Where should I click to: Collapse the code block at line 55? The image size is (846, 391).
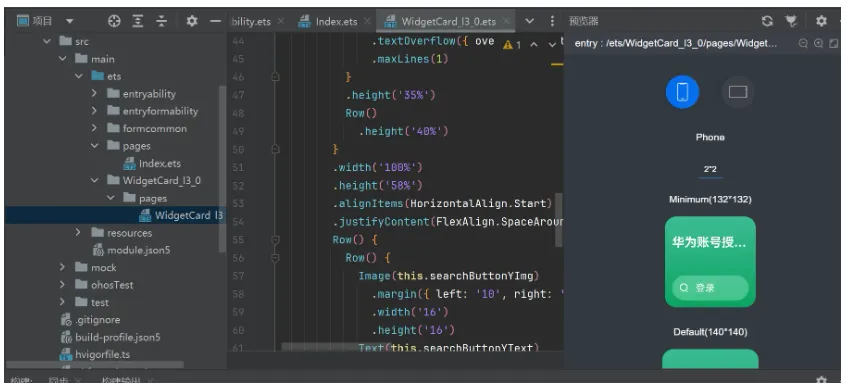pyautogui.click(x=275, y=239)
